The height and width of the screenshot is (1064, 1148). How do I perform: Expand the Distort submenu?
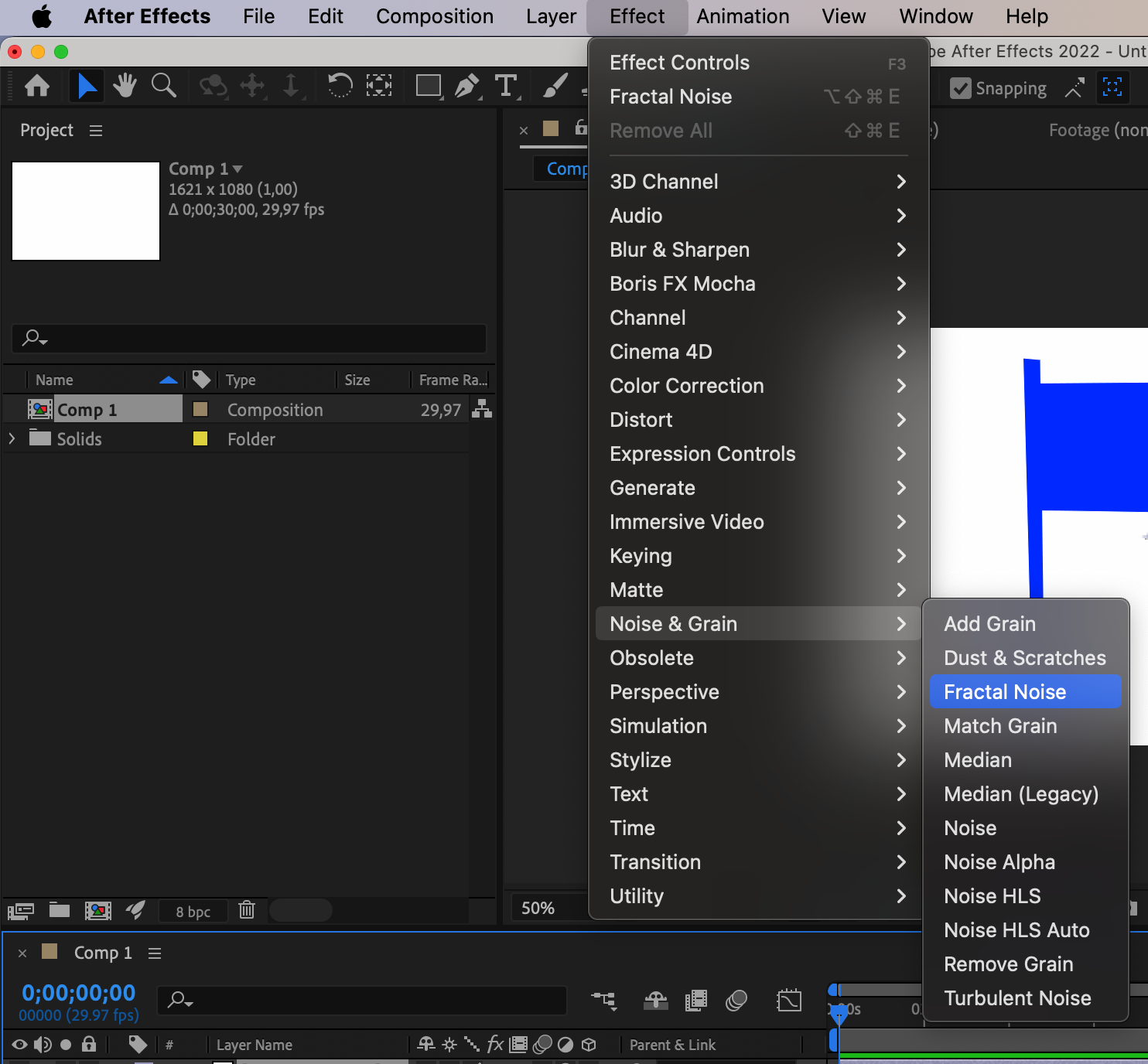pos(758,420)
